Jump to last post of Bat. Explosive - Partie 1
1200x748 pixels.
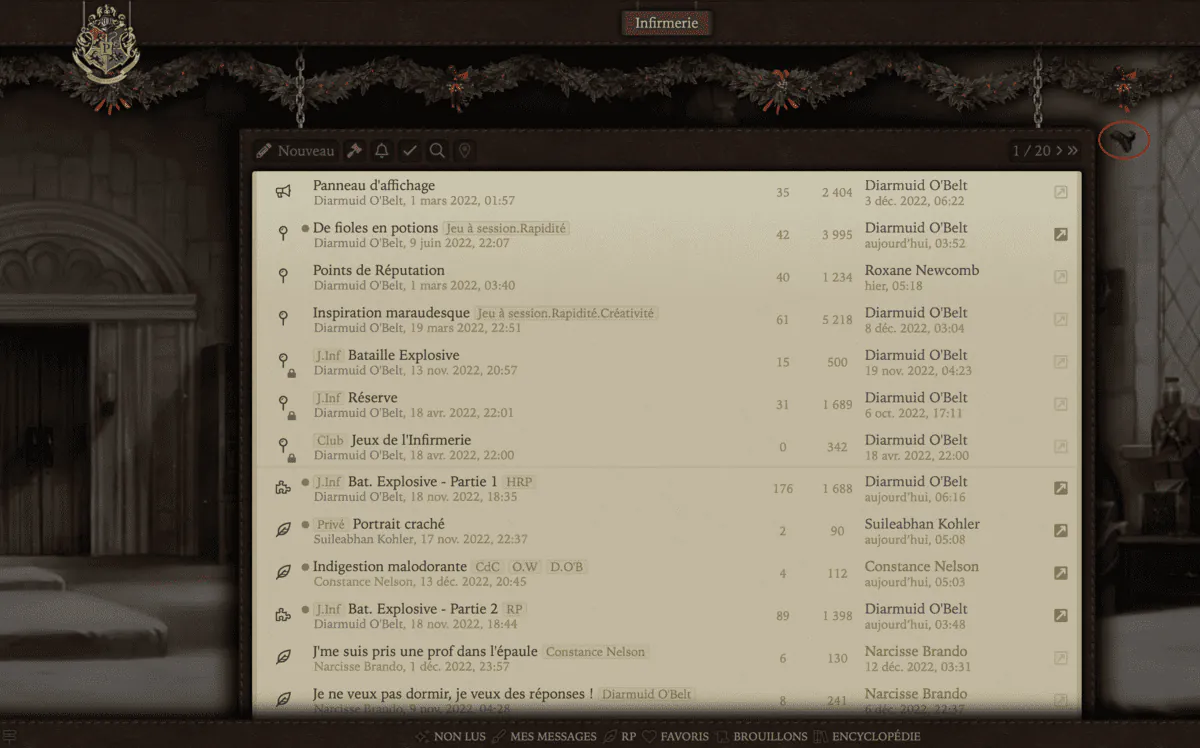pyautogui.click(x=1061, y=488)
